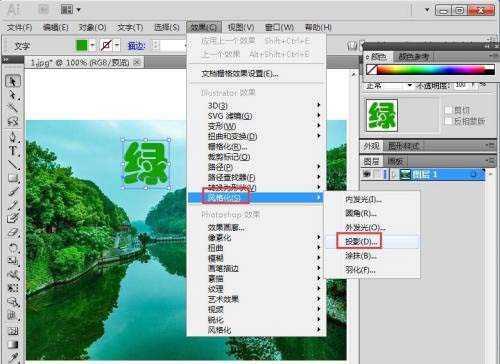Select the Type (T) tool
This screenshot has width=500, height=364.
pos(13,151)
